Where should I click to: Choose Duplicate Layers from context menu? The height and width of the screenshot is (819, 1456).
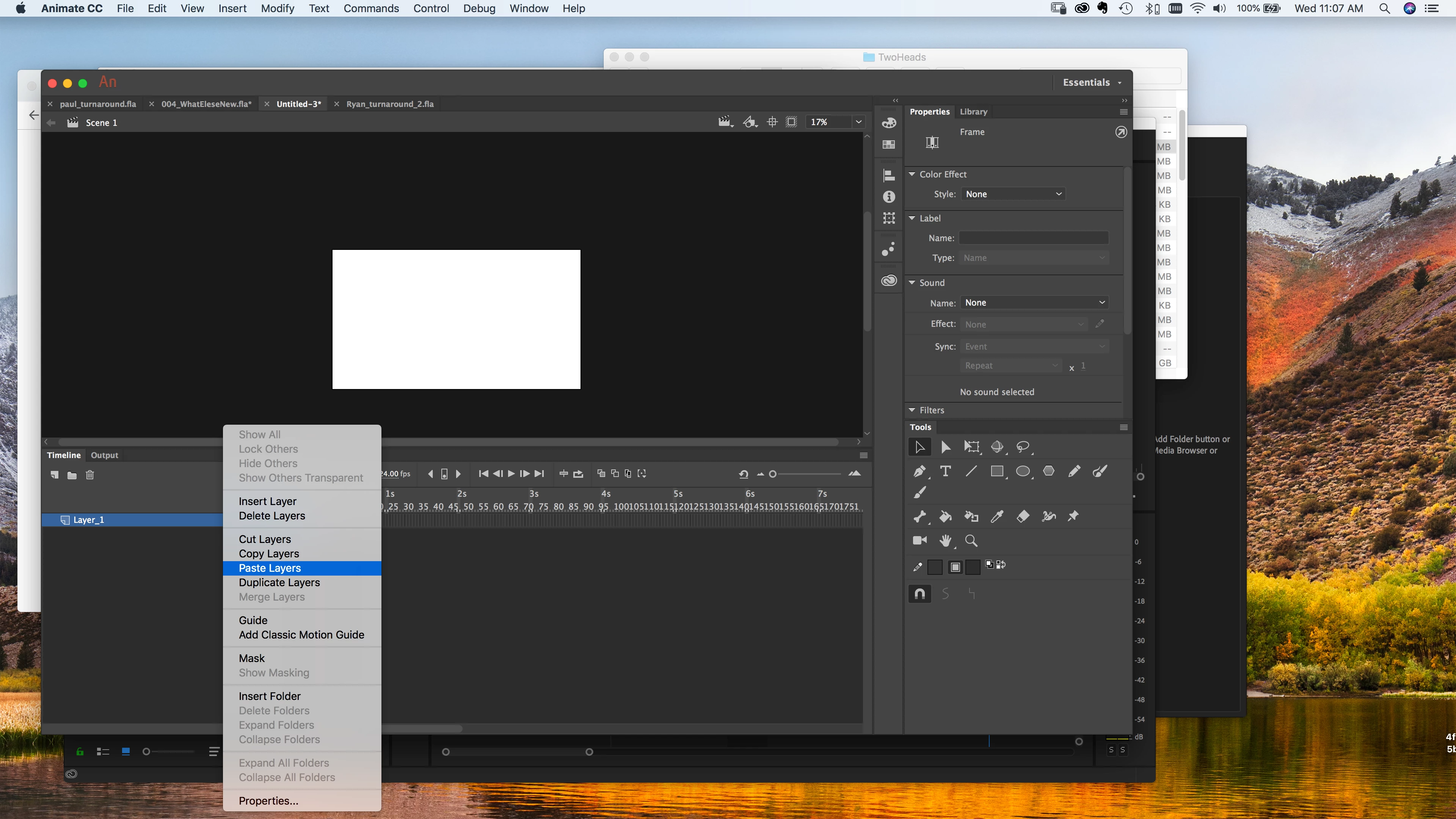click(x=279, y=582)
